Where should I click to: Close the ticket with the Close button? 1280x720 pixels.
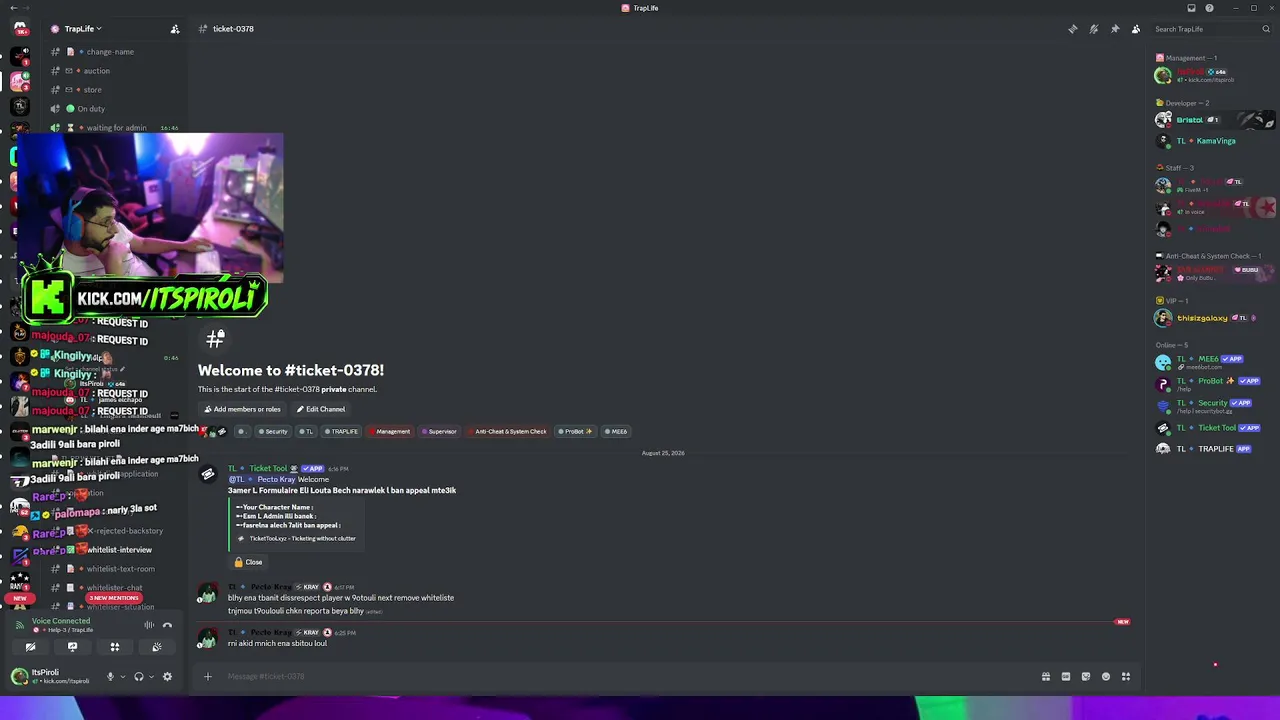[248, 562]
